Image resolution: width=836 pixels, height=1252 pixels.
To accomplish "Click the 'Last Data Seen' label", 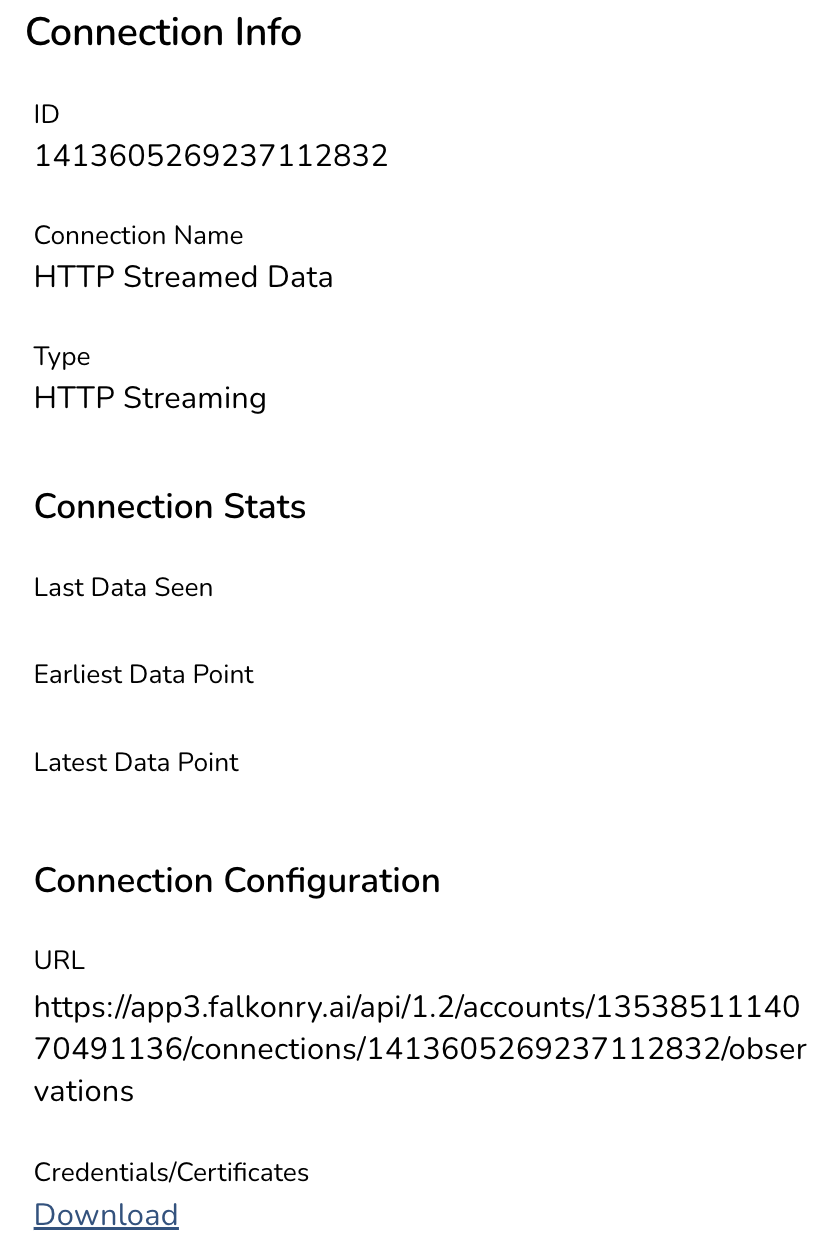I will (x=123, y=587).
